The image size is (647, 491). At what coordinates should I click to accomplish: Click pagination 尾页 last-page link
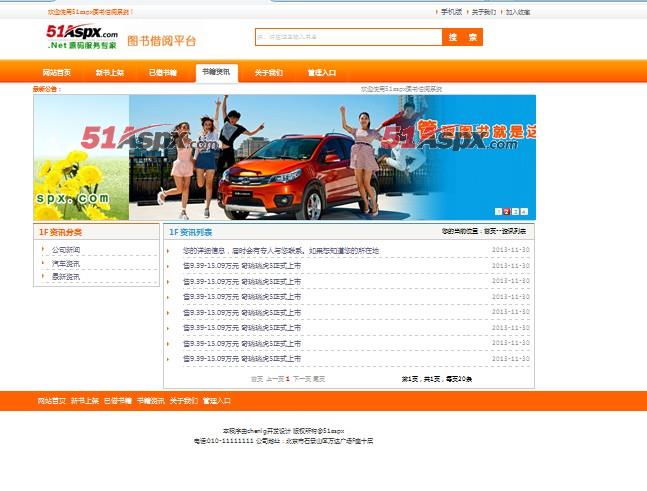click(x=319, y=379)
